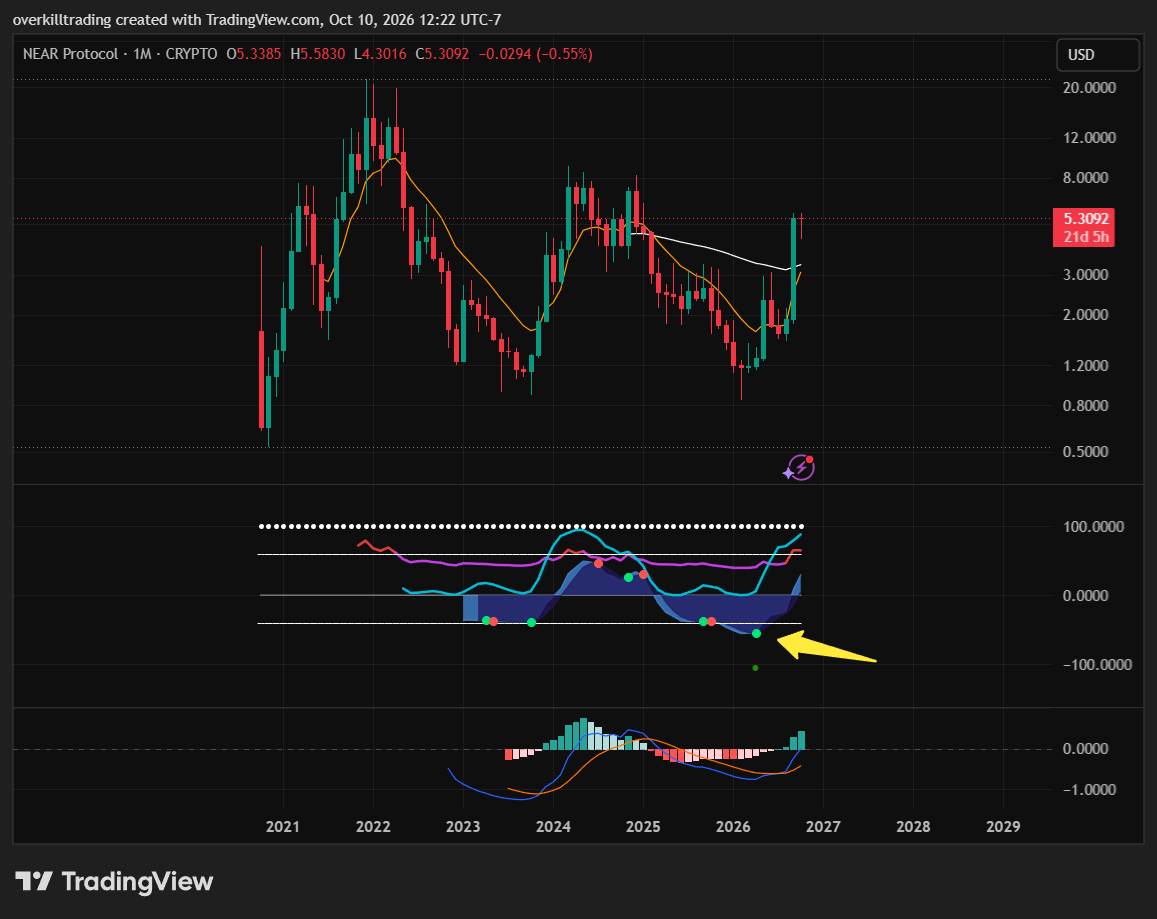Click the 2027 time axis label
1157x919 pixels.
click(x=823, y=827)
